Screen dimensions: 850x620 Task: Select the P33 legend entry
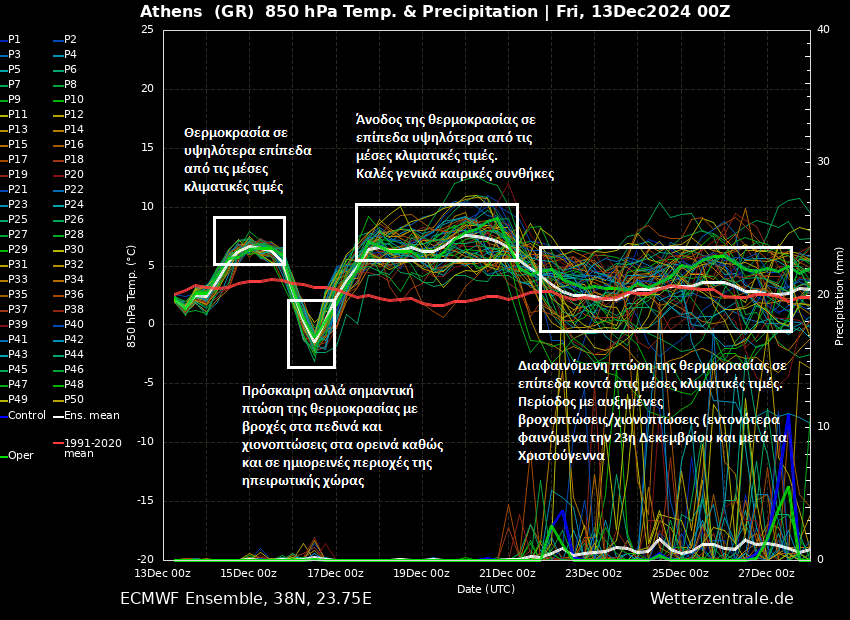14,279
